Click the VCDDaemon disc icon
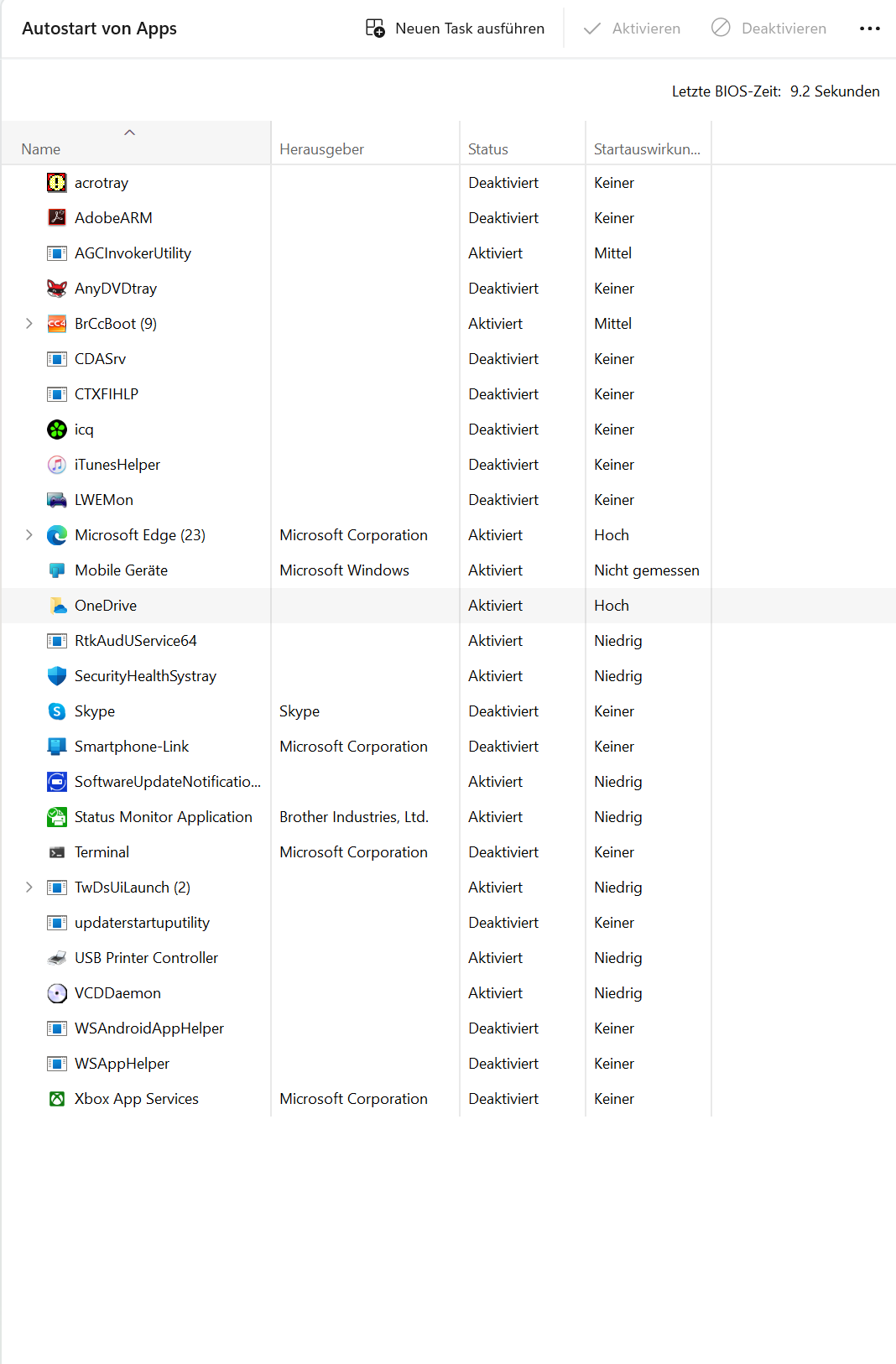 [x=56, y=993]
